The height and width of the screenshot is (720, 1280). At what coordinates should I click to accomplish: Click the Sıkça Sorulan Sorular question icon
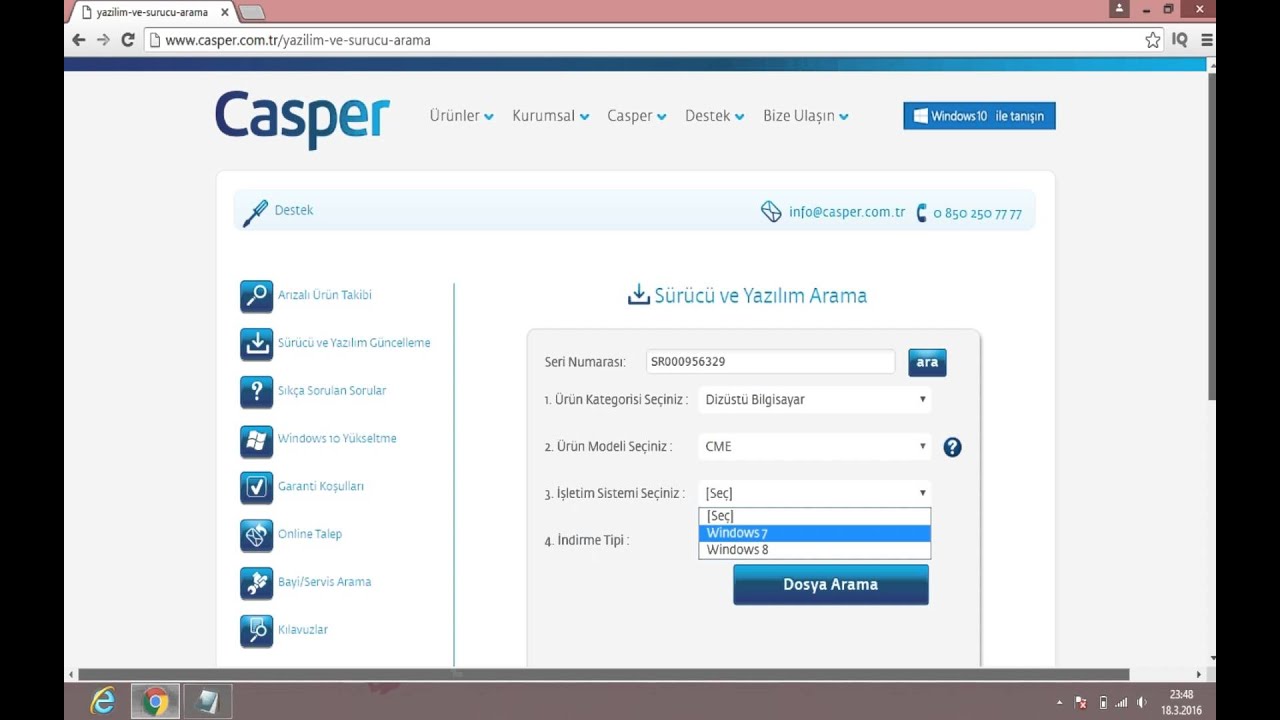pyautogui.click(x=257, y=392)
